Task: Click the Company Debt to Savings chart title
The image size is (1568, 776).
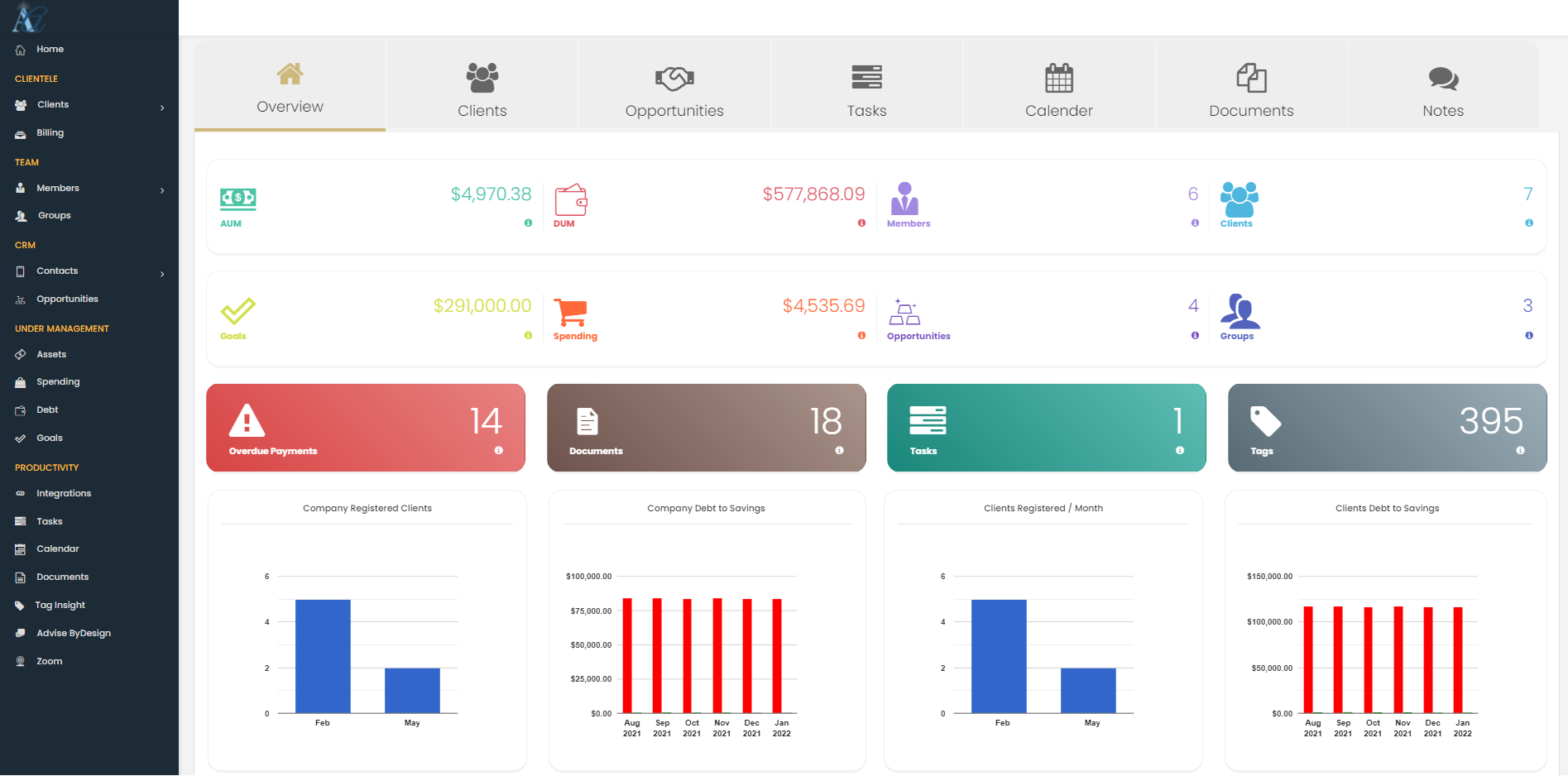Action: [706, 509]
